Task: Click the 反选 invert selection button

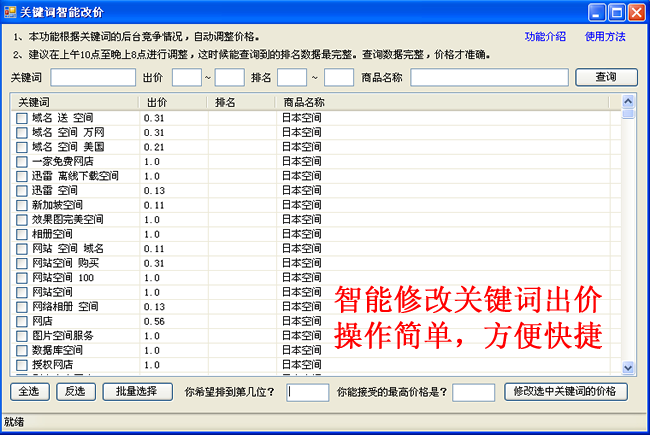Action: coord(73,391)
